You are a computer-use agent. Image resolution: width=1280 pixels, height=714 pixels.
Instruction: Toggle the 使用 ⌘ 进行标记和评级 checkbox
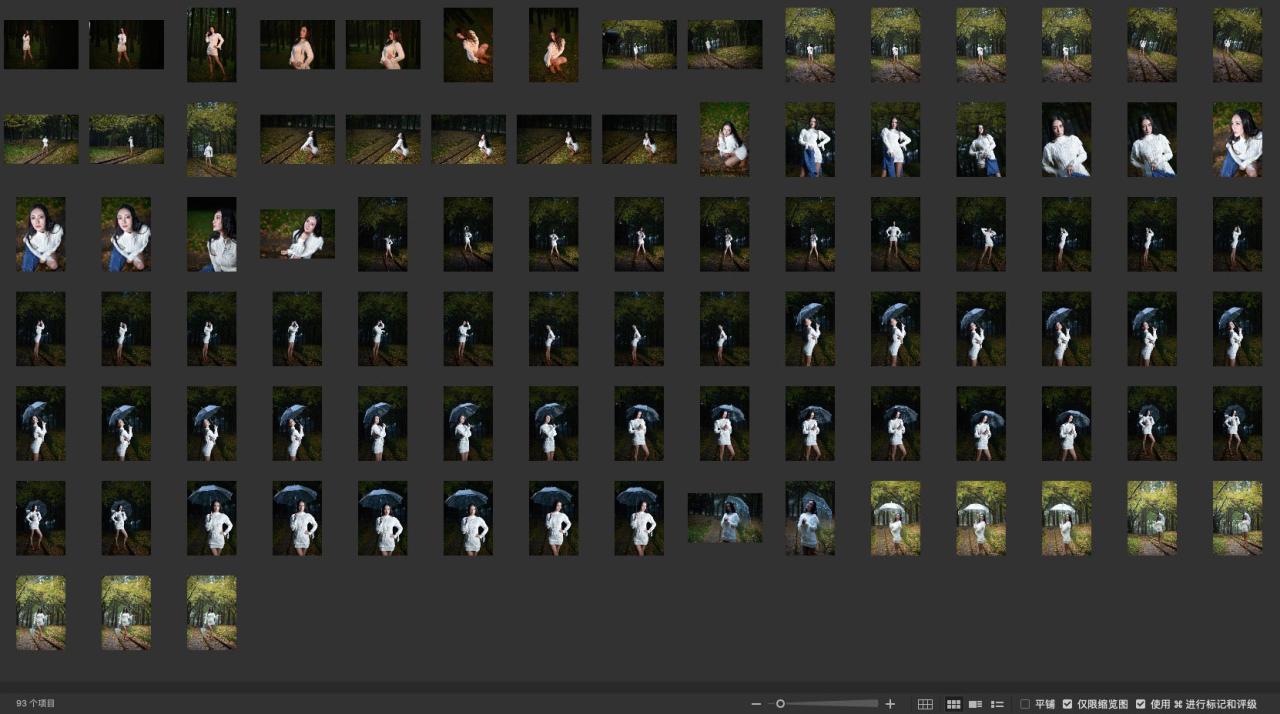click(x=1141, y=704)
